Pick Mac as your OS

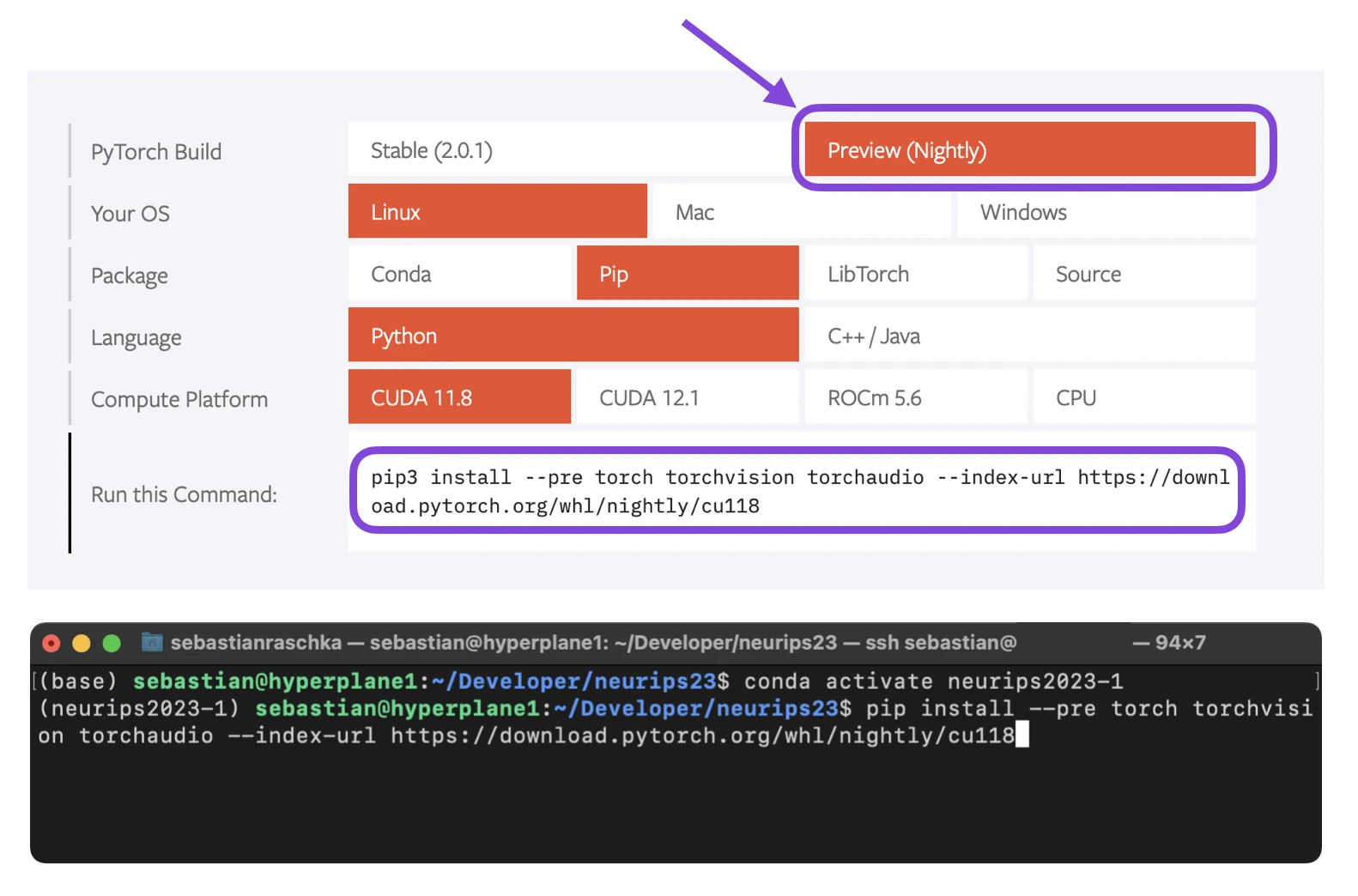pyautogui.click(x=802, y=211)
